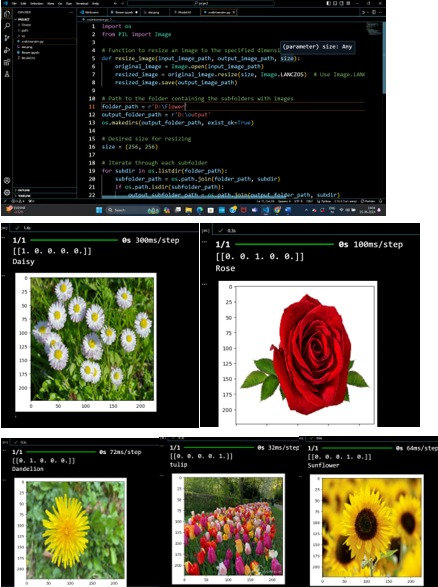Click the notifications bell in status bar
The width and height of the screenshot is (438, 587).
coord(381,201)
